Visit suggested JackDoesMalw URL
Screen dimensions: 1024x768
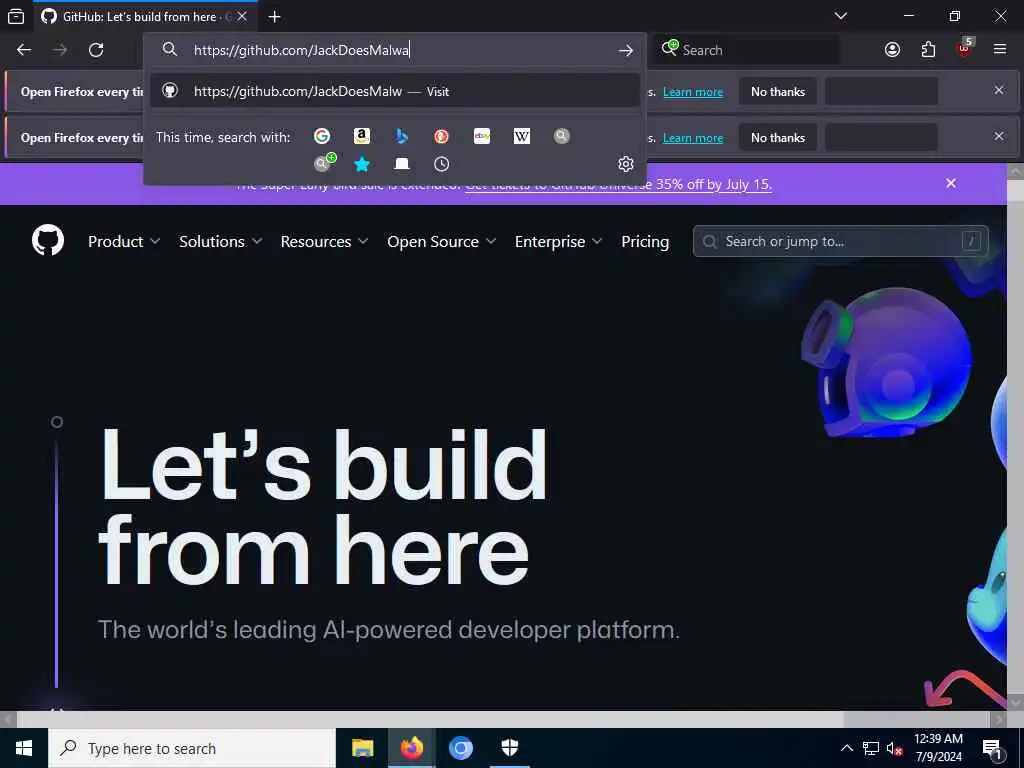pyautogui.click(x=394, y=91)
